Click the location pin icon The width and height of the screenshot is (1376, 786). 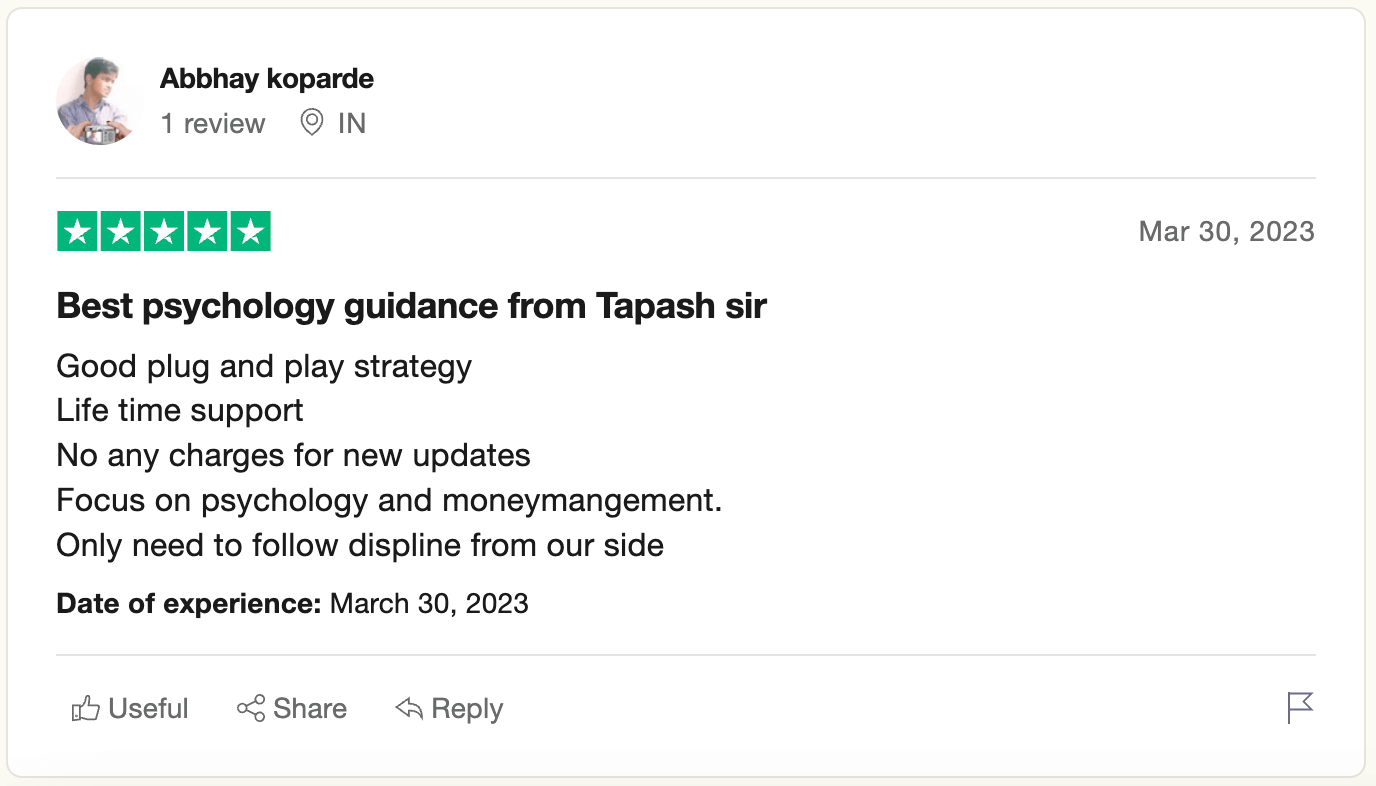pos(312,123)
